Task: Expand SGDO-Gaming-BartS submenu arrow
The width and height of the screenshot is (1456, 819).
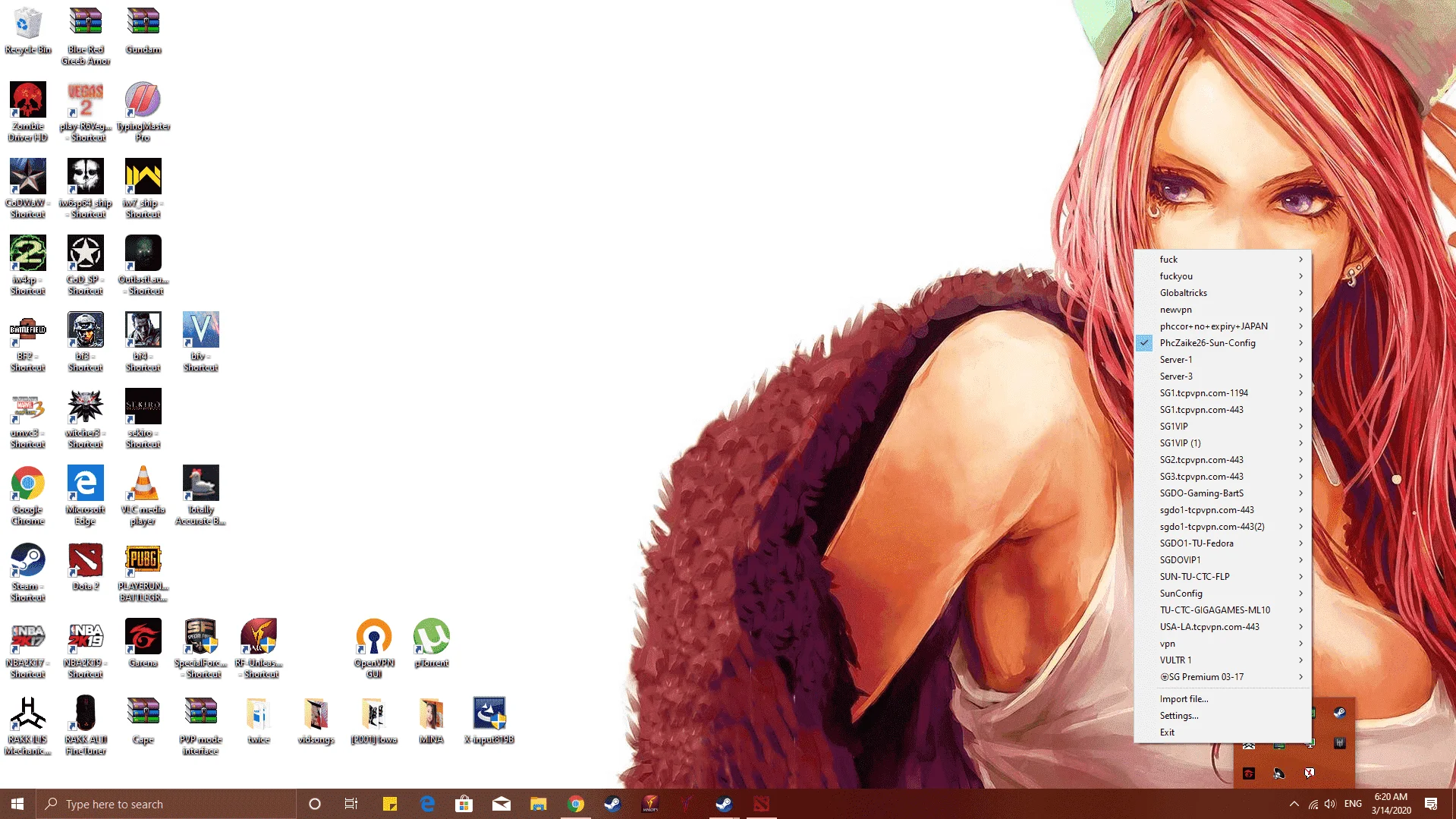Action: [1300, 493]
